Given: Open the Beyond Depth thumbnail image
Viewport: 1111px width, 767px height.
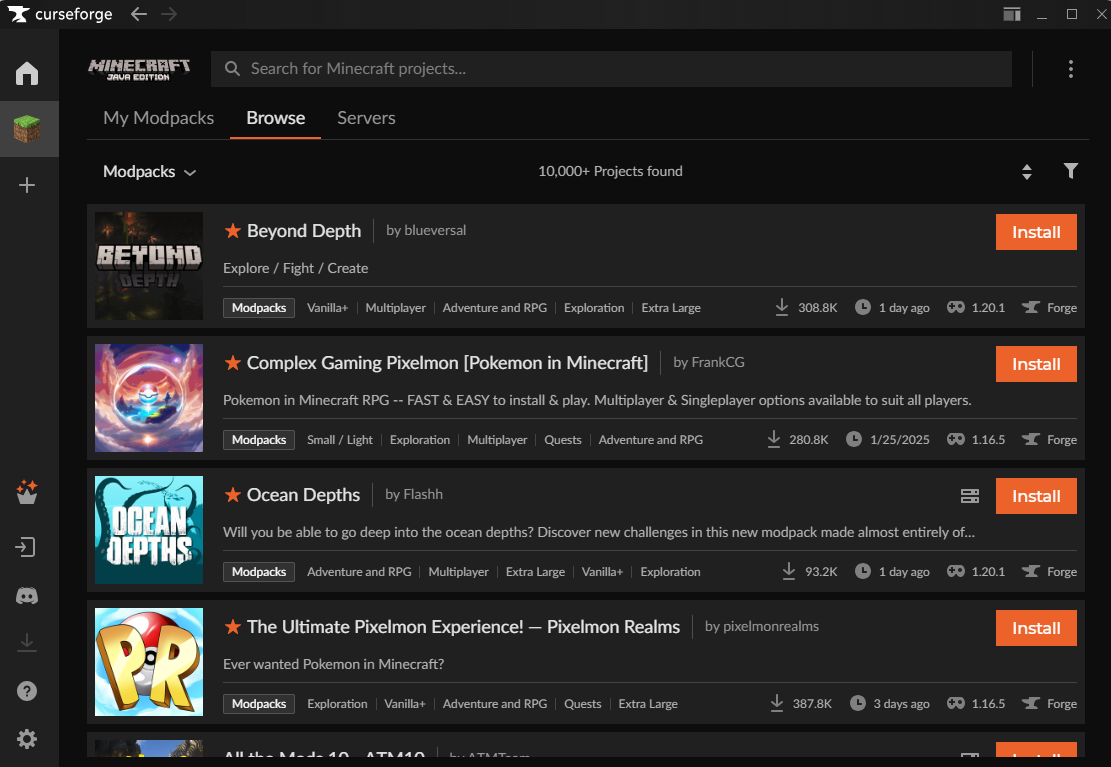Looking at the screenshot, I should click(x=149, y=266).
